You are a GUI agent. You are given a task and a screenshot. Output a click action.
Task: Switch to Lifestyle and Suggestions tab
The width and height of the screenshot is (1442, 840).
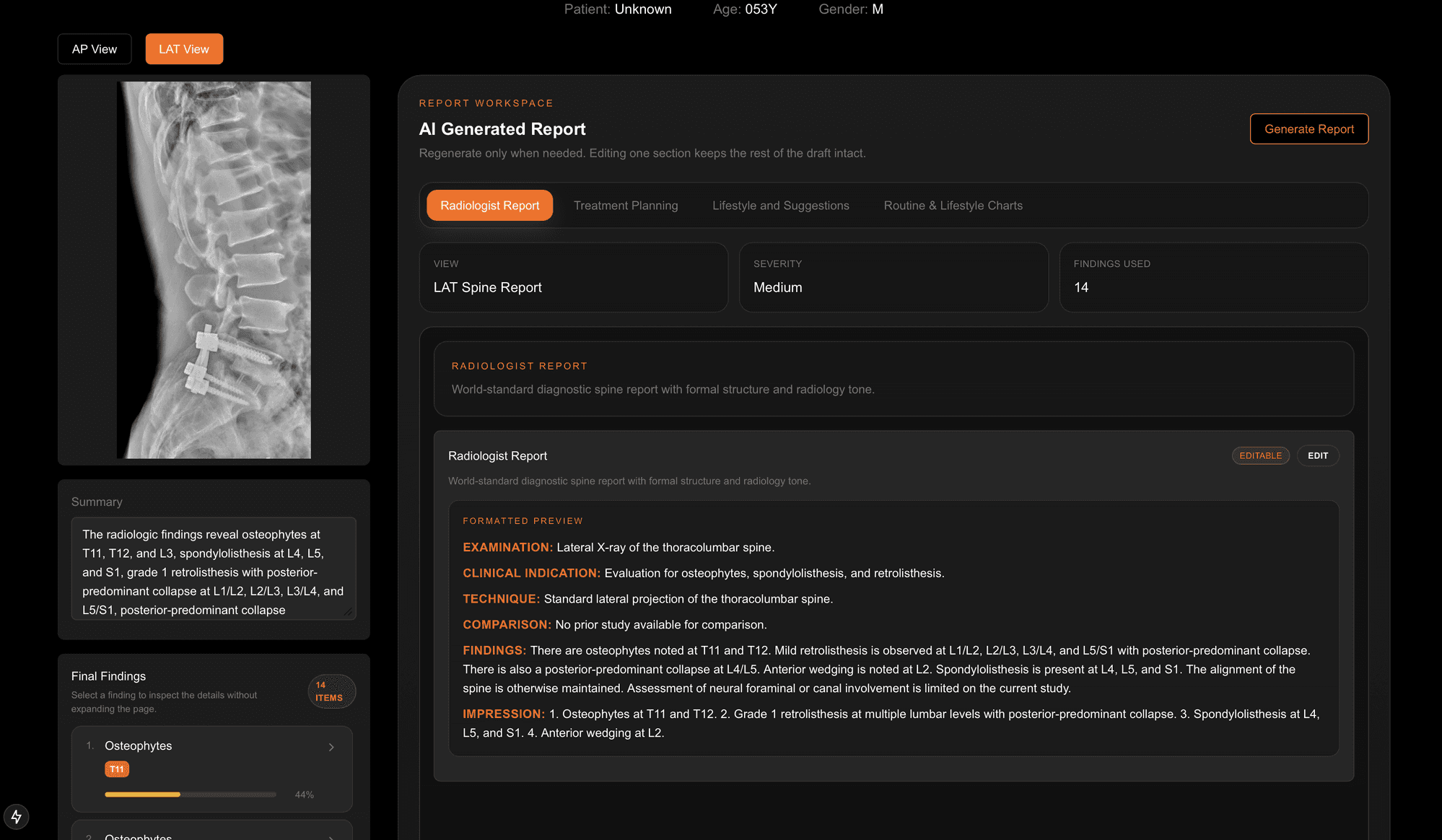tap(781, 206)
